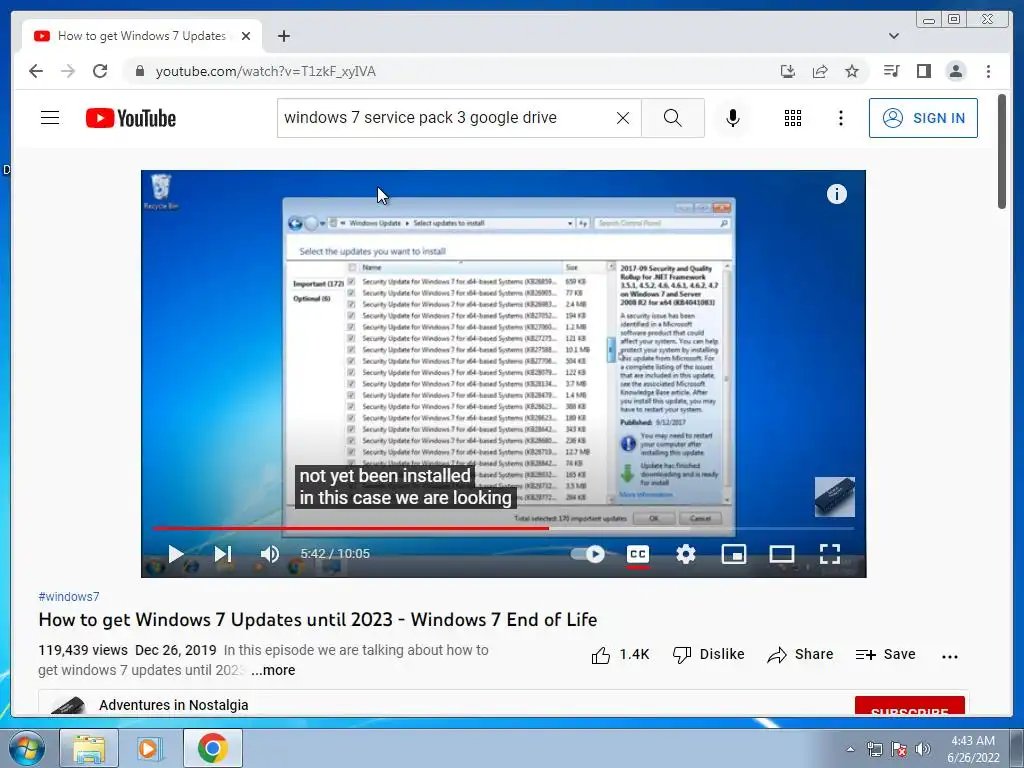Like the video (1.4K)

pyautogui.click(x=620, y=654)
